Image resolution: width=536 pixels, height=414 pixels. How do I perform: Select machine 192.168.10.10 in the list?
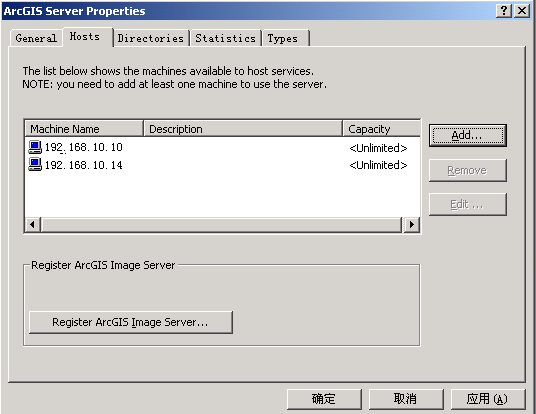(x=84, y=147)
